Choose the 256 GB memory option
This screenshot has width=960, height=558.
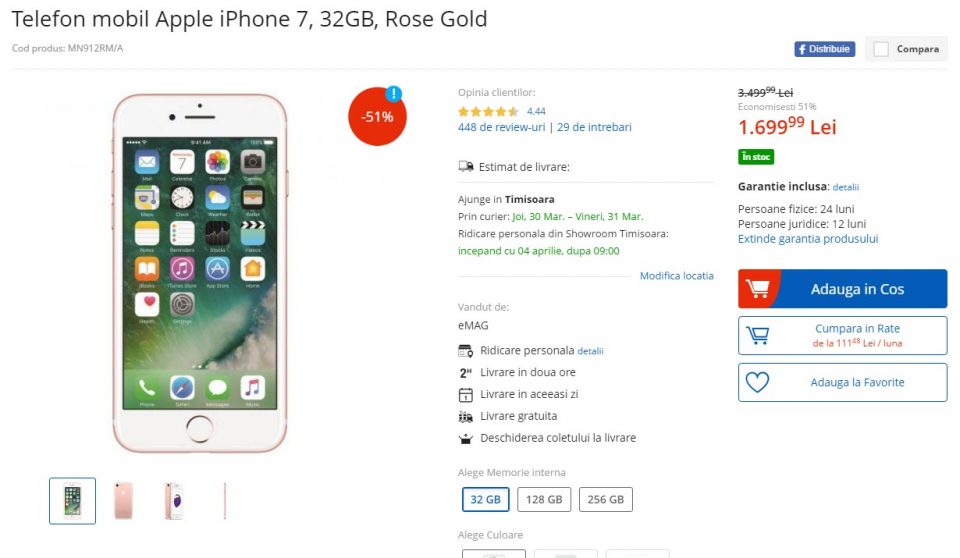tap(605, 499)
